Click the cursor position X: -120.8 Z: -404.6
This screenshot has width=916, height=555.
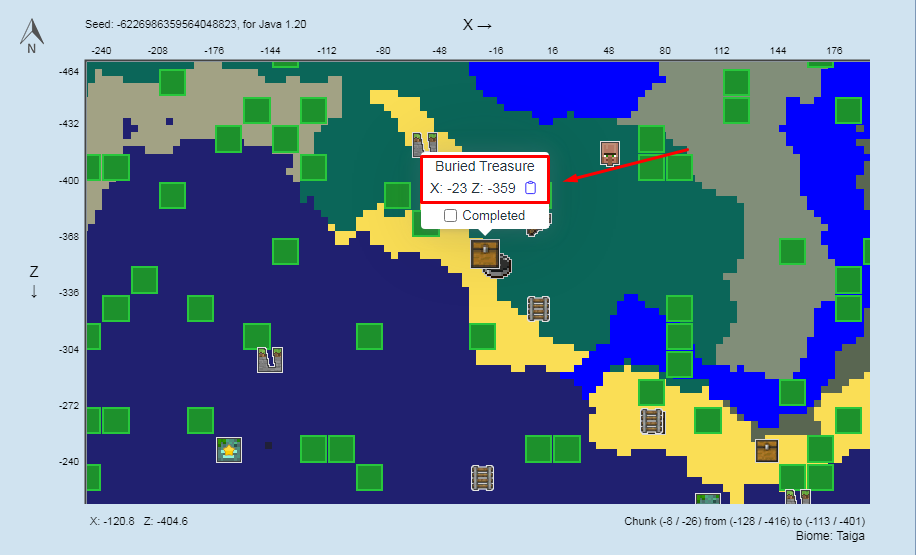click(x=139, y=521)
